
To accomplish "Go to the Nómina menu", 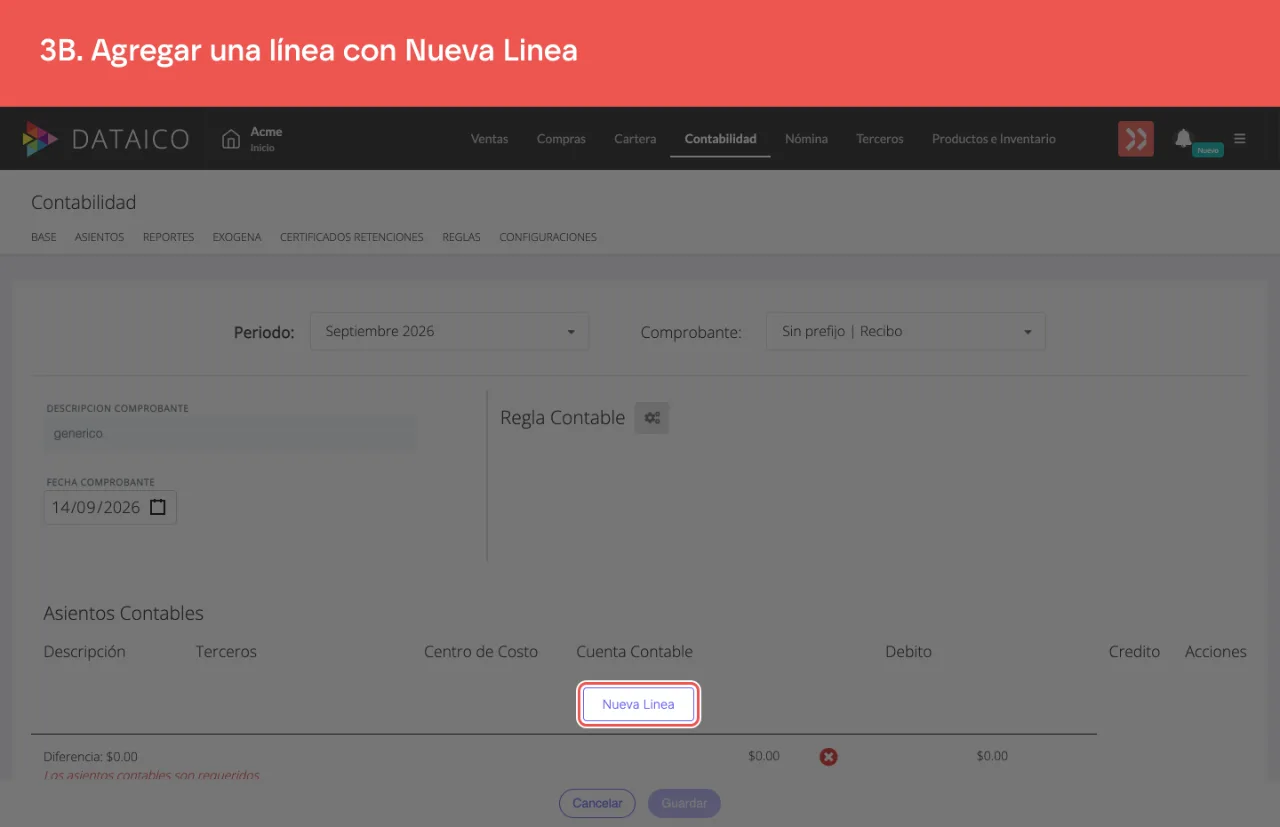I will coord(806,139).
